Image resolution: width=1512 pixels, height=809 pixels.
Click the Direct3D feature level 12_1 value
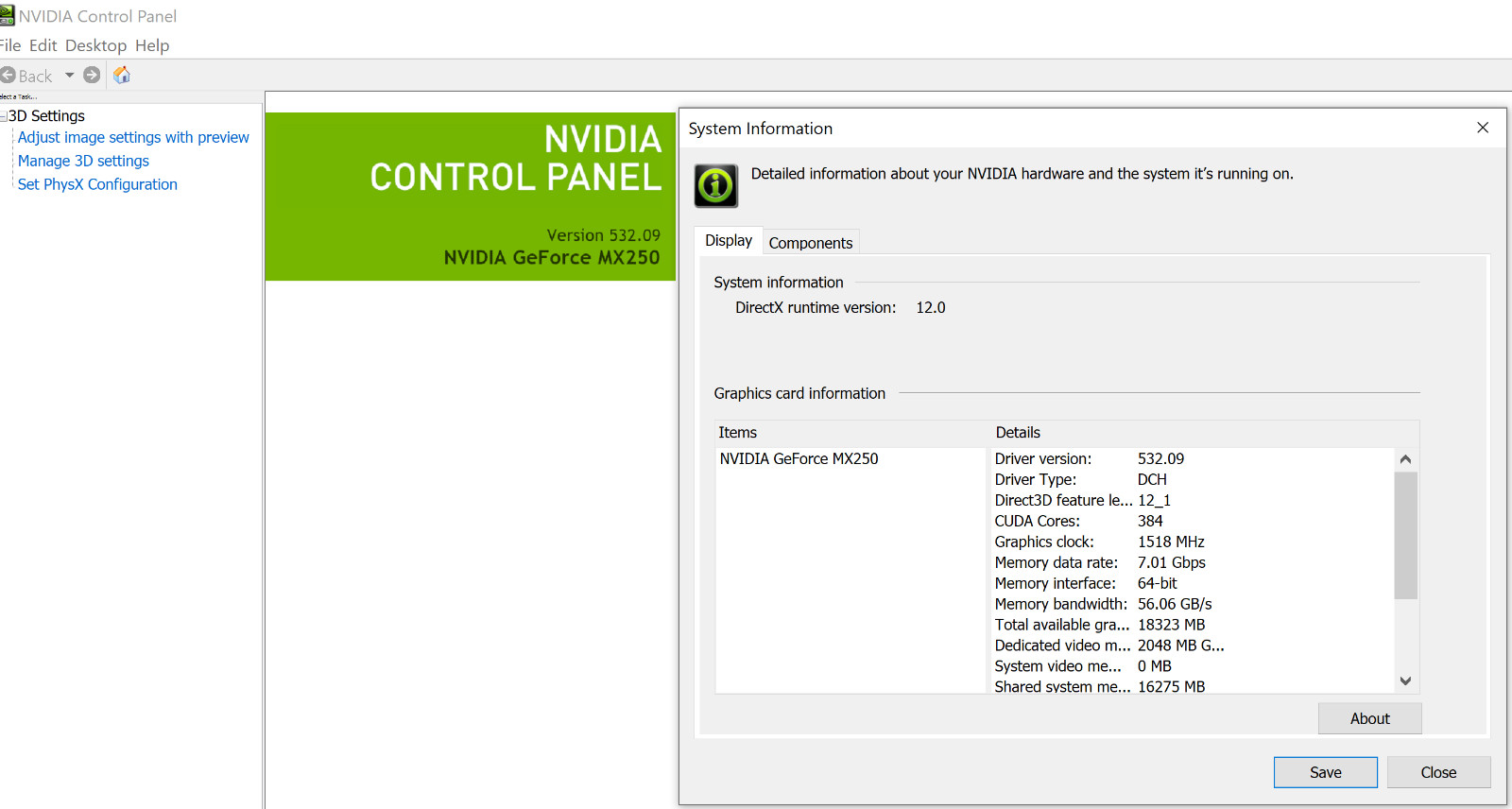[x=1154, y=501]
